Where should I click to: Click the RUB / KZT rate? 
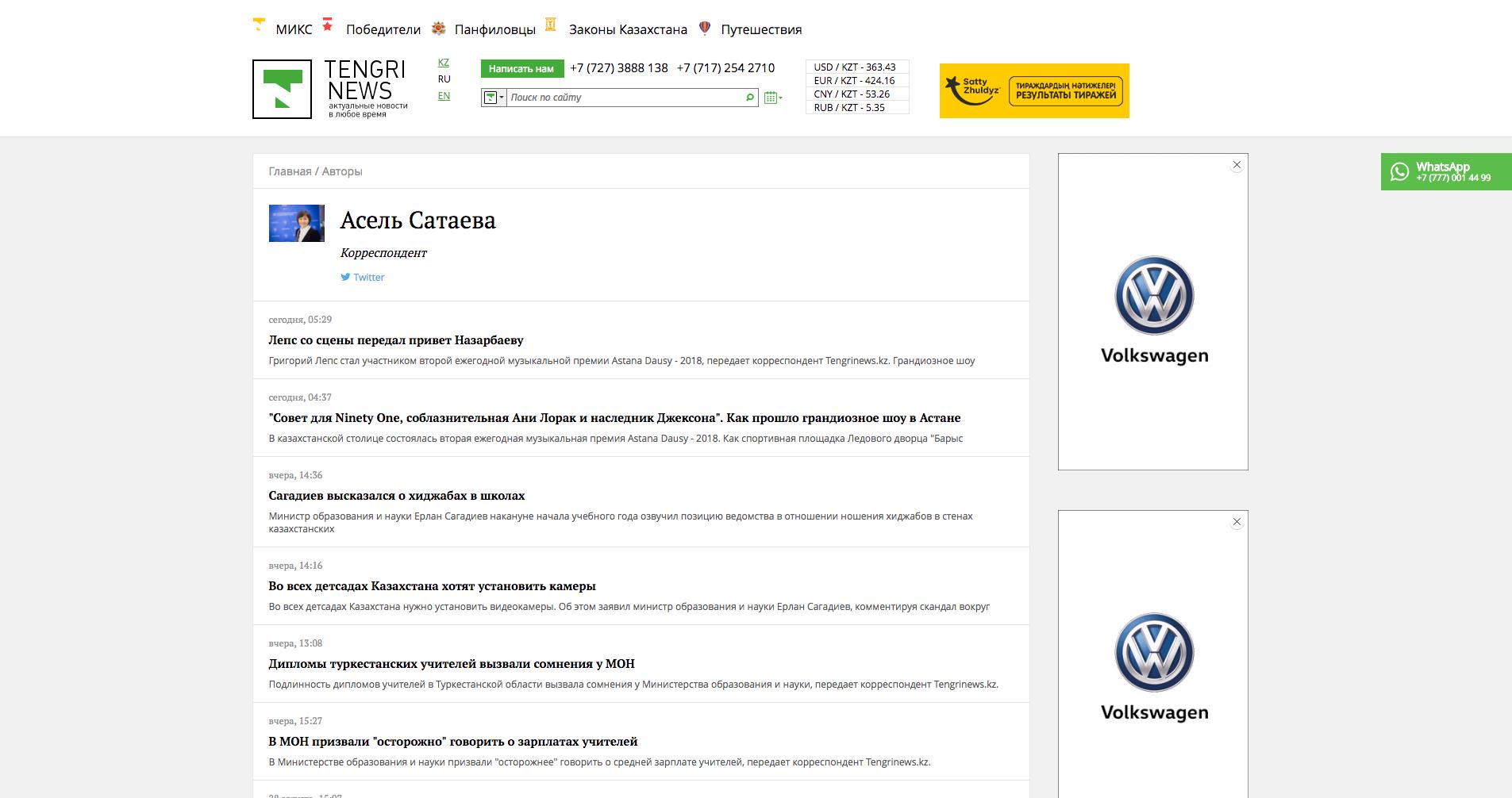click(856, 108)
